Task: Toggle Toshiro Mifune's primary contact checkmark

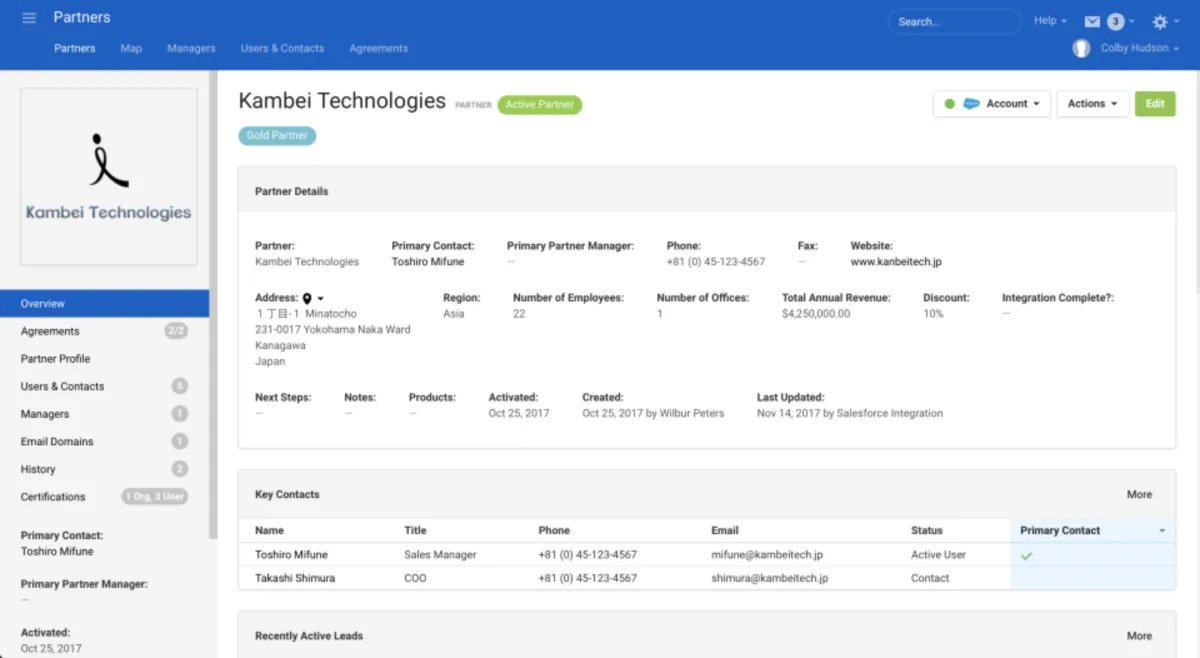Action: (1026, 555)
